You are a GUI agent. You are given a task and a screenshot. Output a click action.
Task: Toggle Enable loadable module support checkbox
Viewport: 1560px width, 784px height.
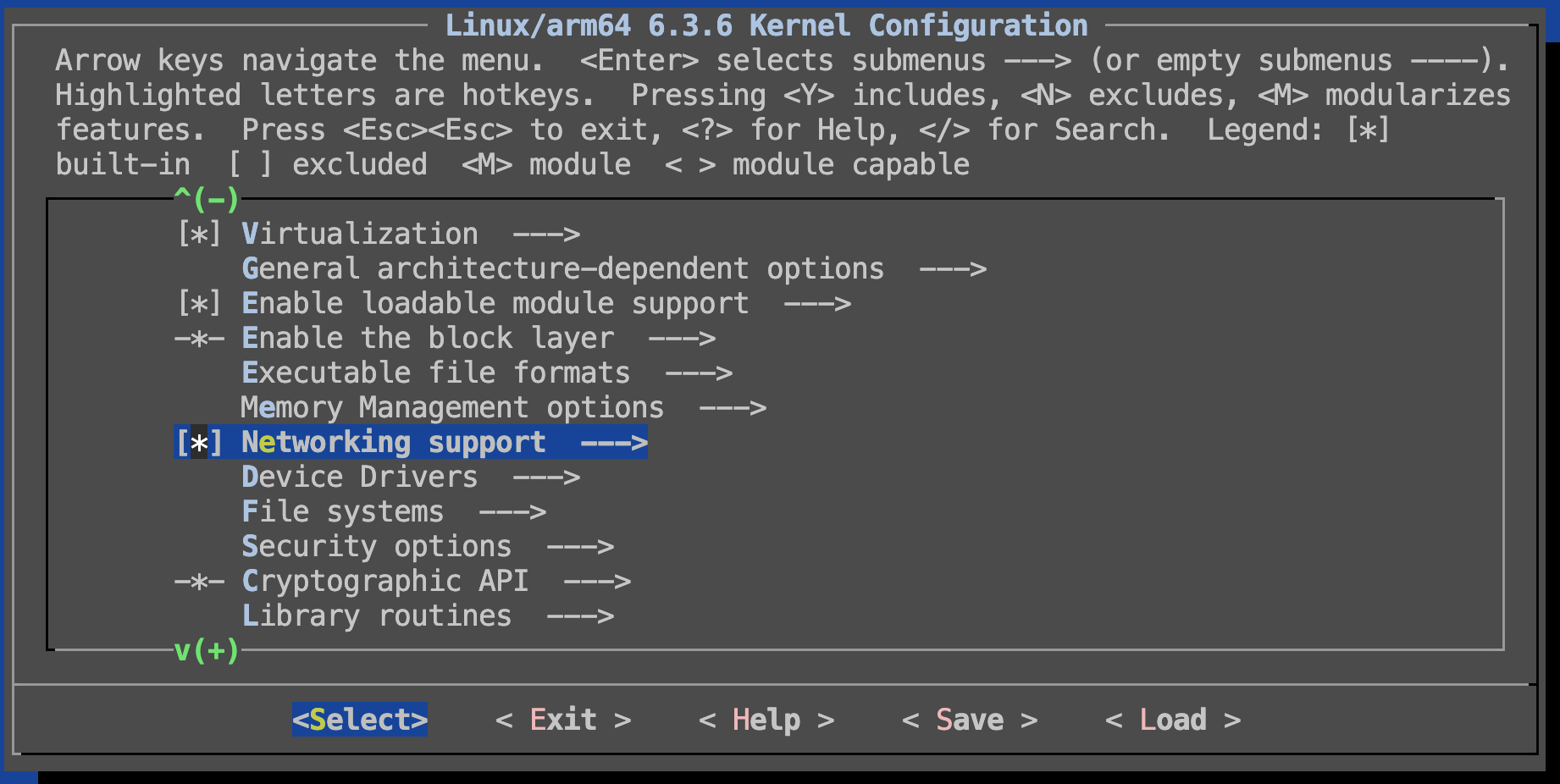(199, 303)
